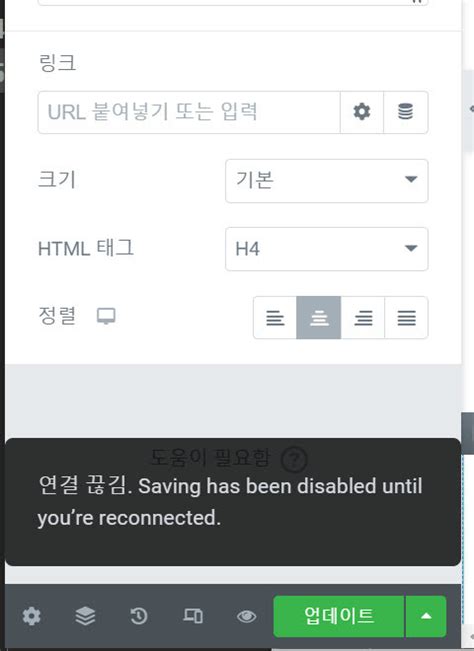Set alignment to right
This screenshot has width=474, height=651.
point(363,318)
